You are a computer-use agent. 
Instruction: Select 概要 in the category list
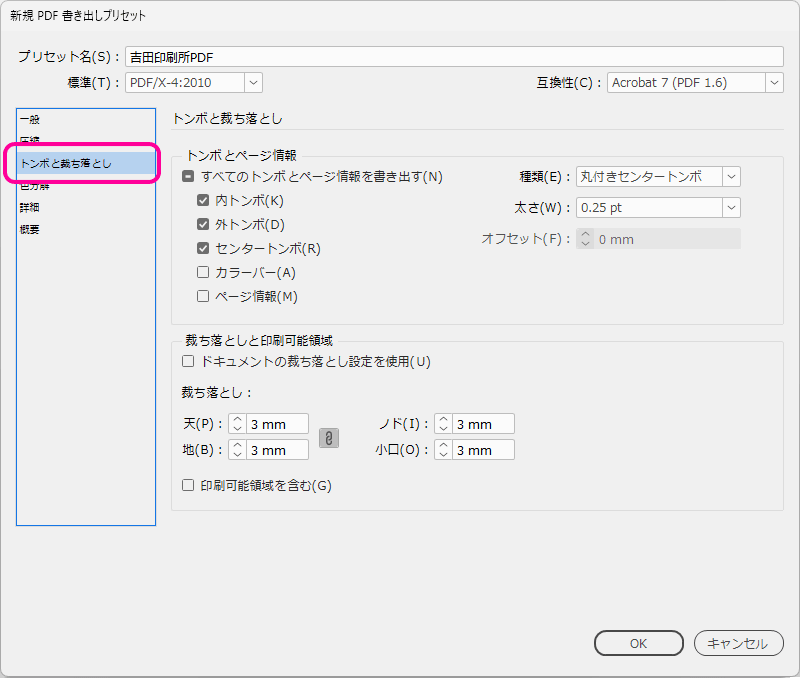point(86,229)
